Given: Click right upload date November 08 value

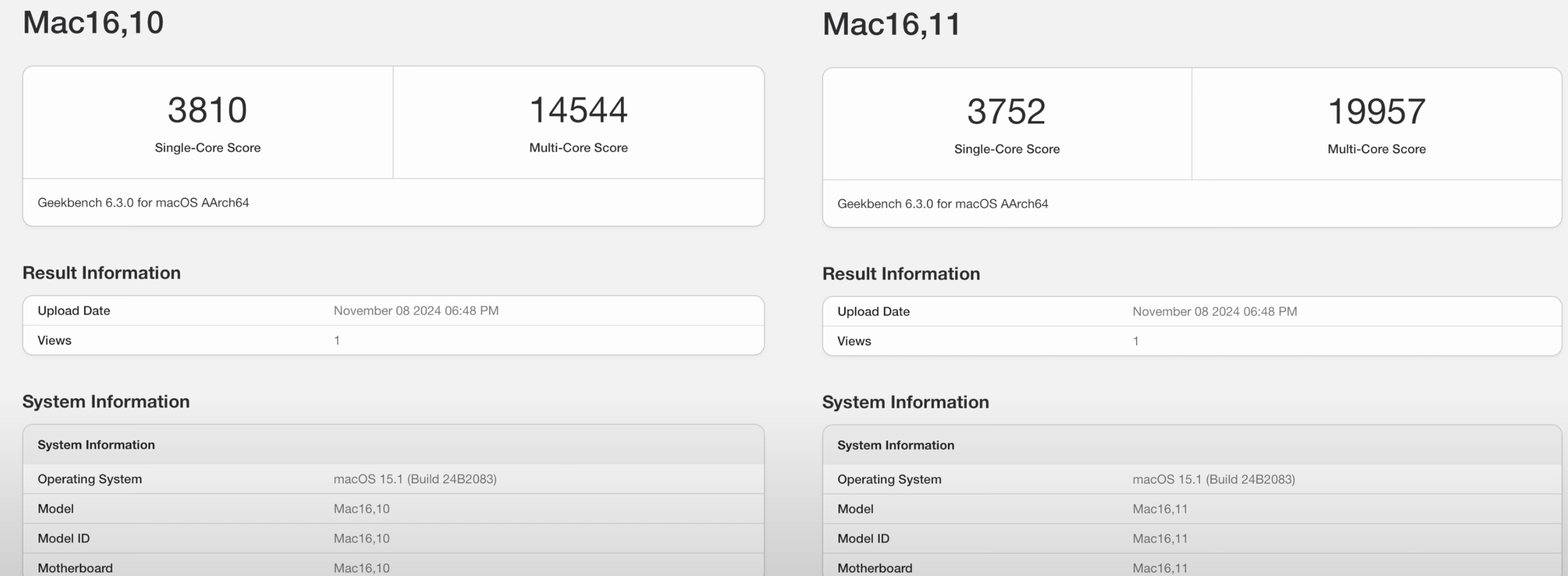Looking at the screenshot, I should pyautogui.click(x=1215, y=312).
